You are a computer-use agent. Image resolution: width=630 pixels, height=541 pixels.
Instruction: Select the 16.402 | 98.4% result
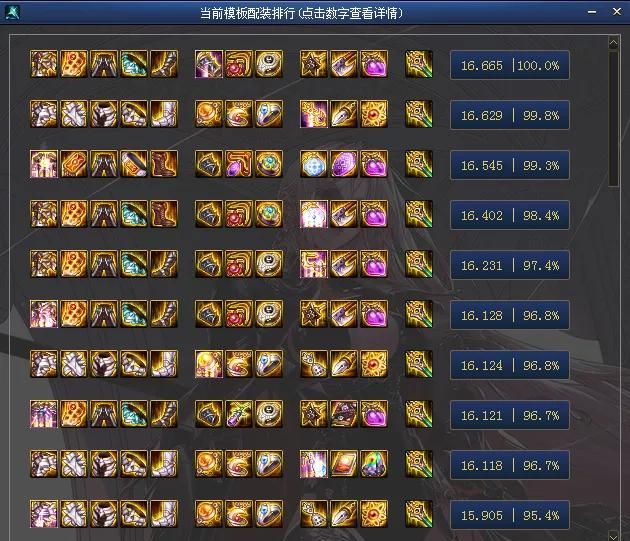[x=509, y=215]
